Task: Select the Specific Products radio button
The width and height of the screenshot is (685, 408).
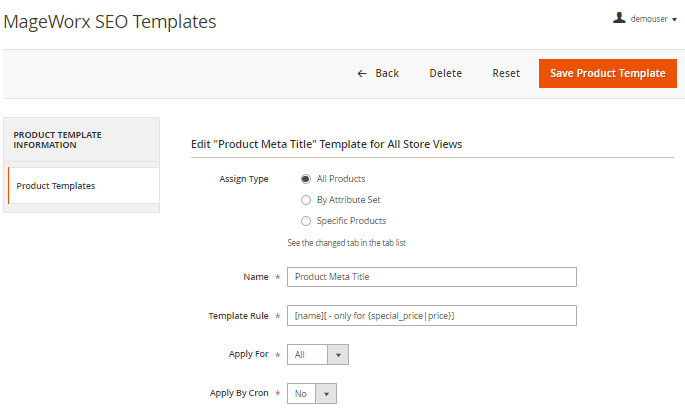Action: 306,220
